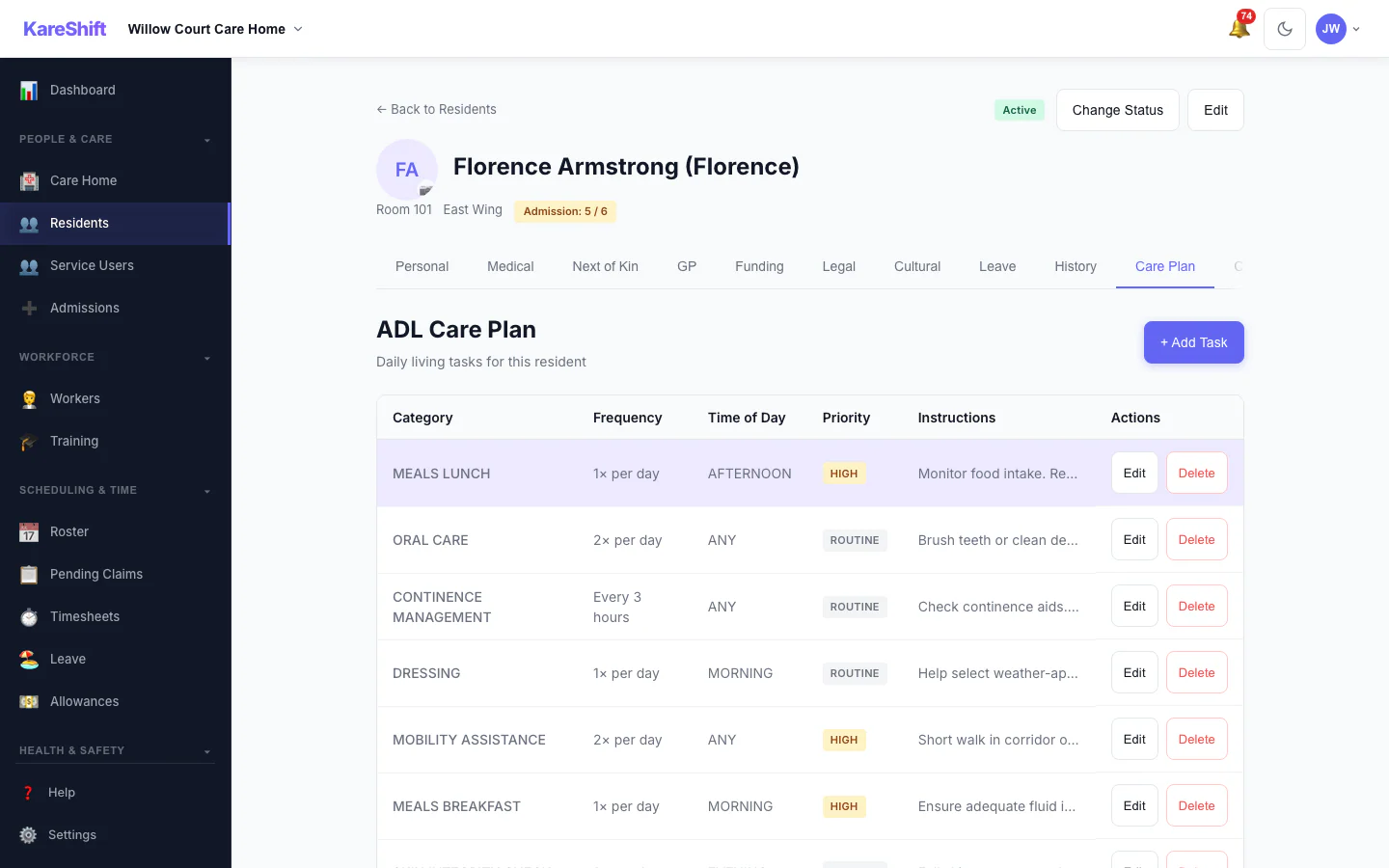Open the notifications bell
1389x868 pixels.
tap(1239, 28)
